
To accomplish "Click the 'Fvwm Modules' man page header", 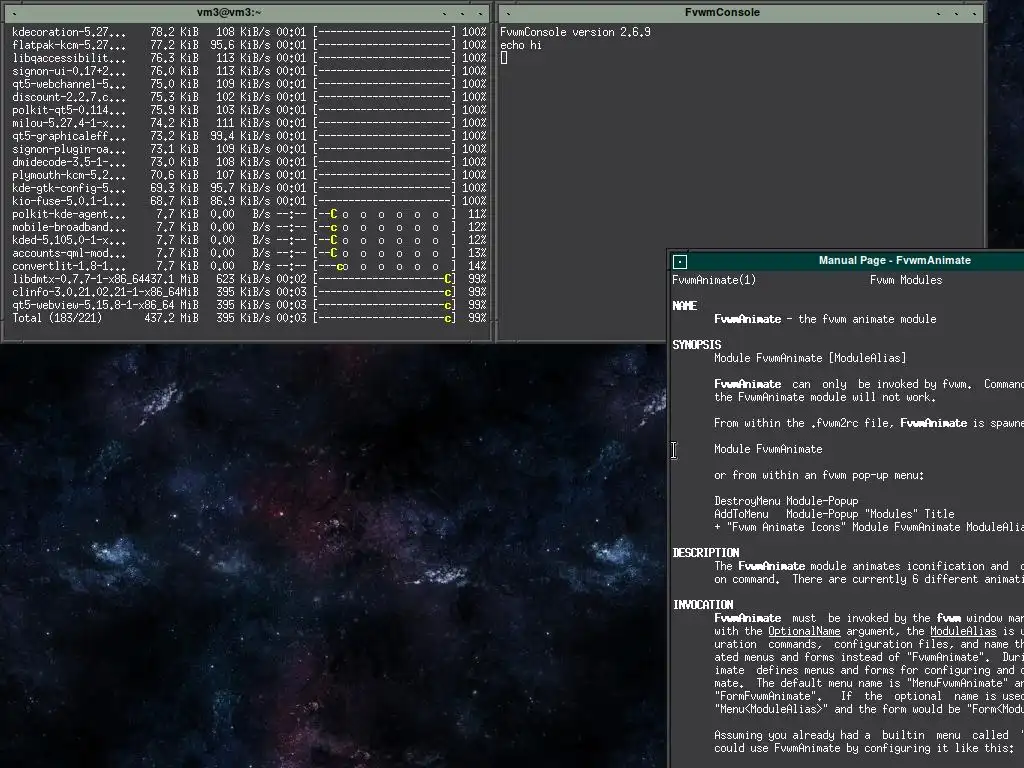I will point(906,280).
